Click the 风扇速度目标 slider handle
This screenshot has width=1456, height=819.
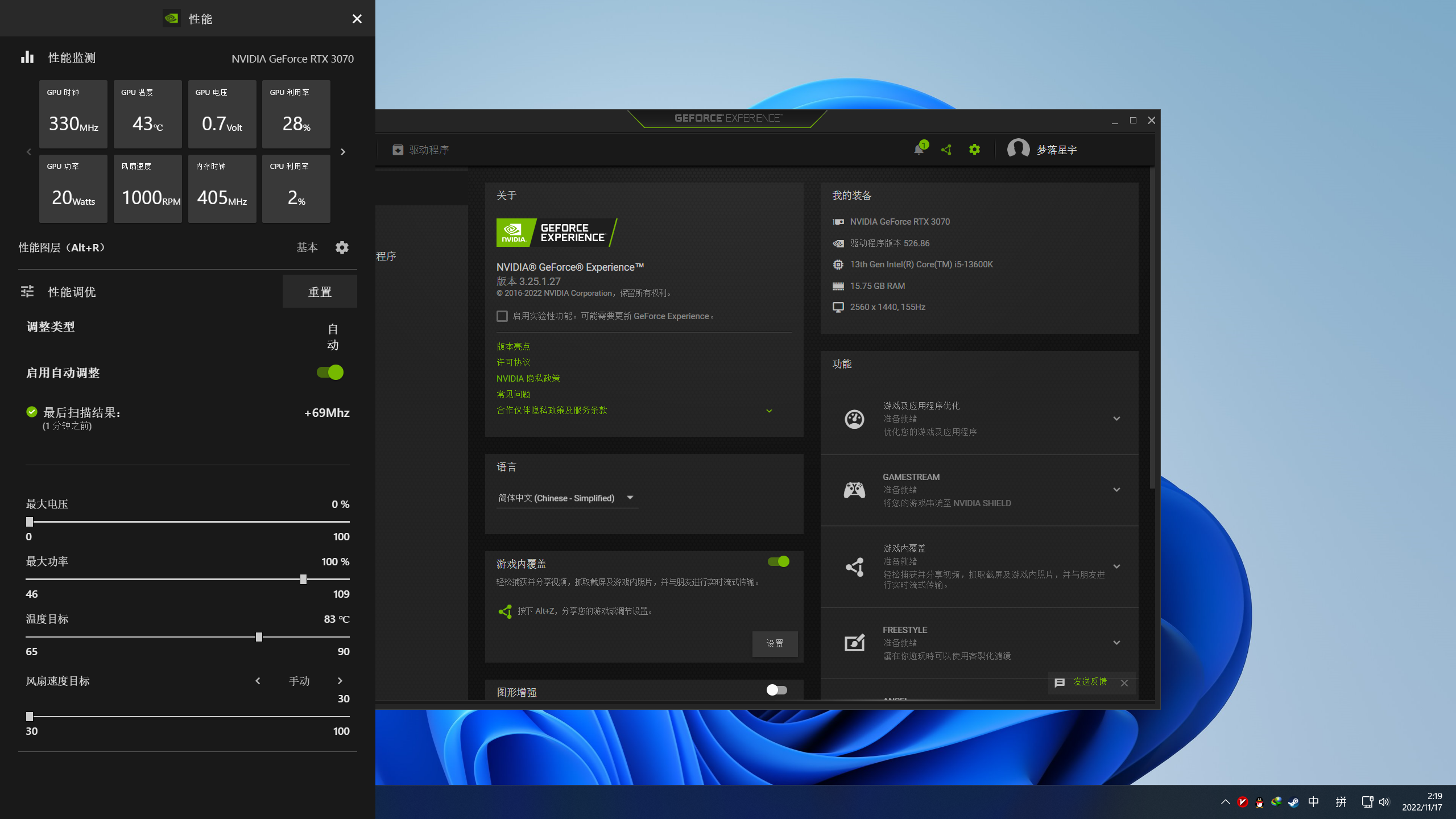pyautogui.click(x=30, y=717)
